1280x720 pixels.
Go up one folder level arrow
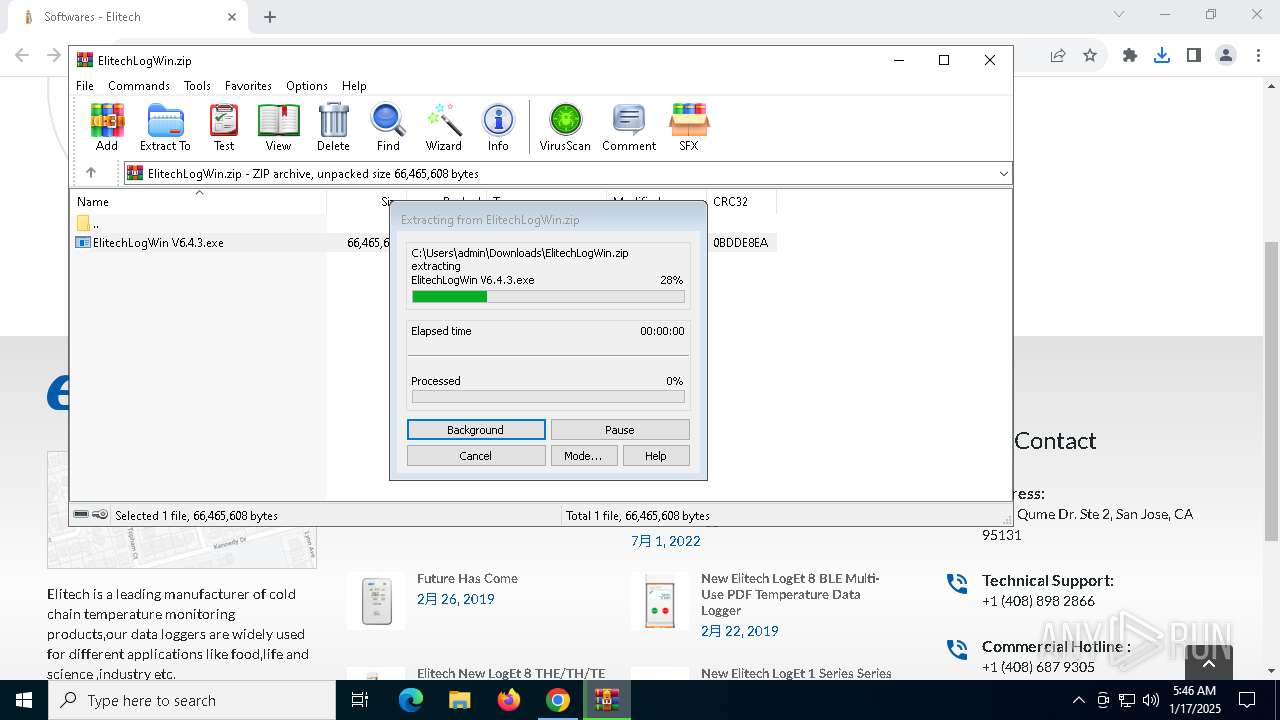point(91,173)
